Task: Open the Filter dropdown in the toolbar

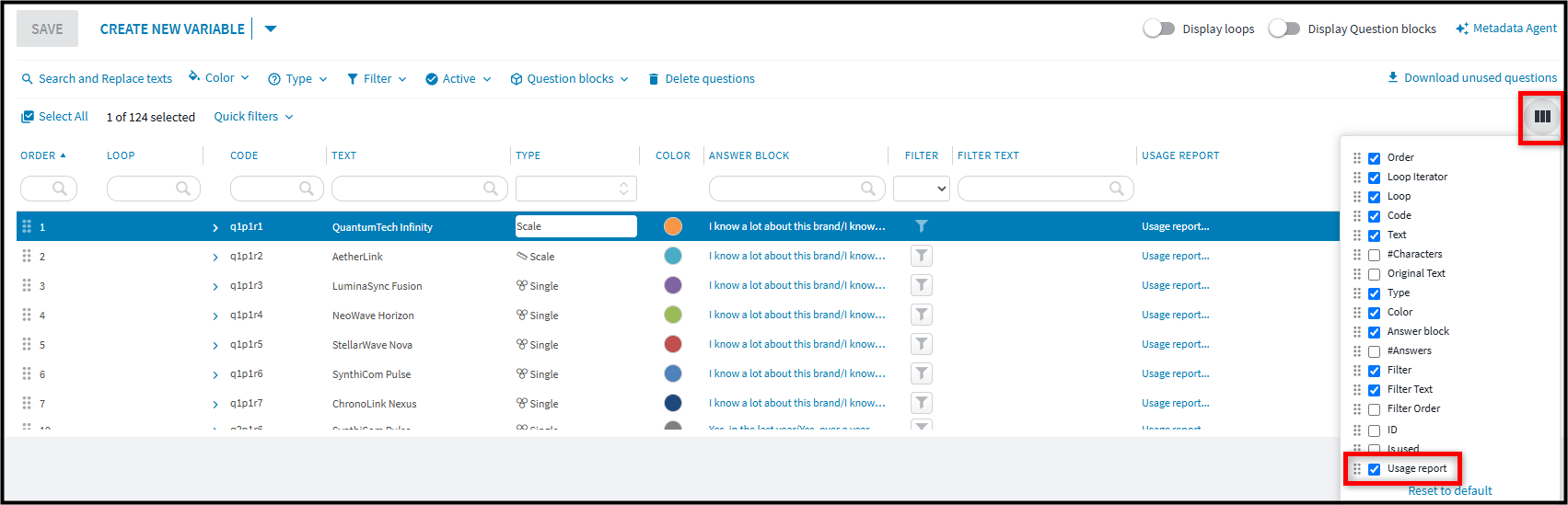Action: 377,79
